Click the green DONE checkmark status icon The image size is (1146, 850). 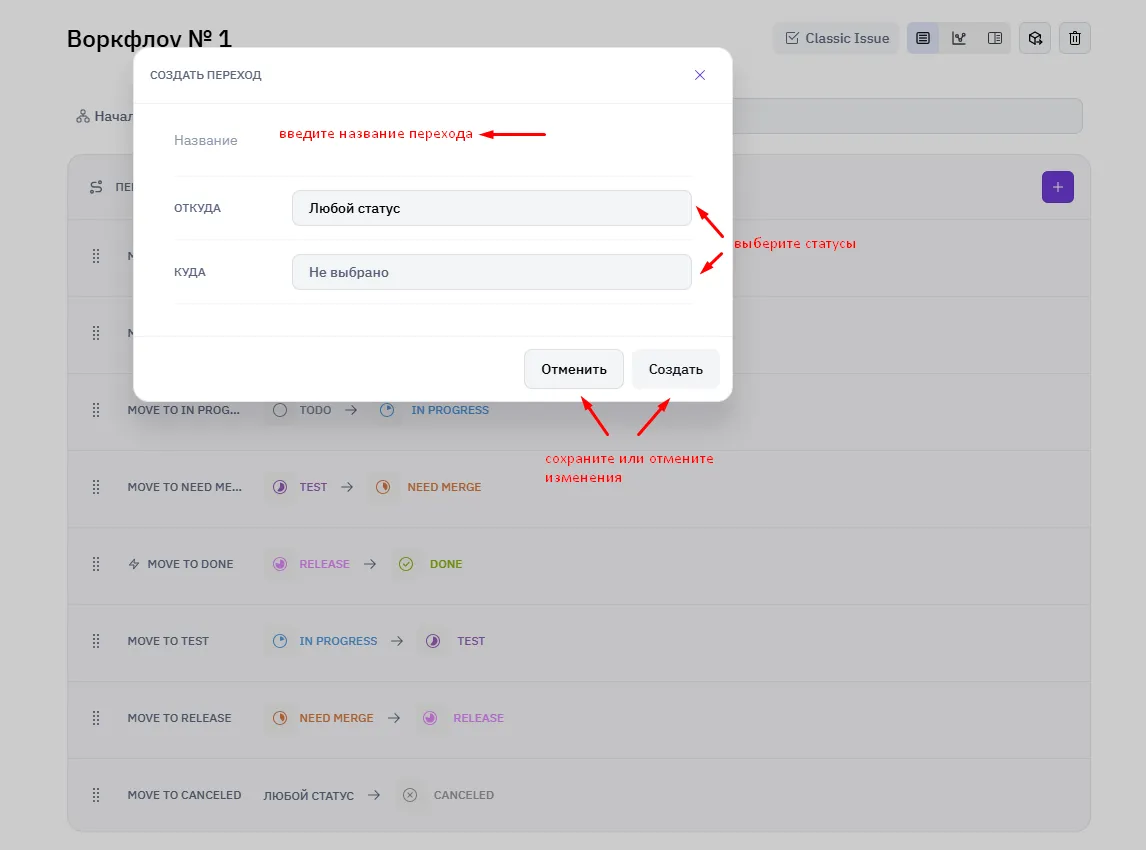[x=406, y=564]
